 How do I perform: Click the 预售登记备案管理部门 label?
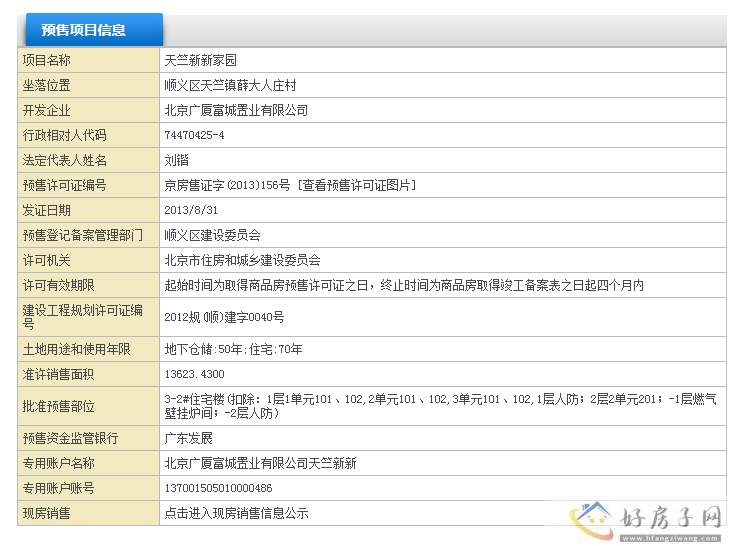[83, 235]
